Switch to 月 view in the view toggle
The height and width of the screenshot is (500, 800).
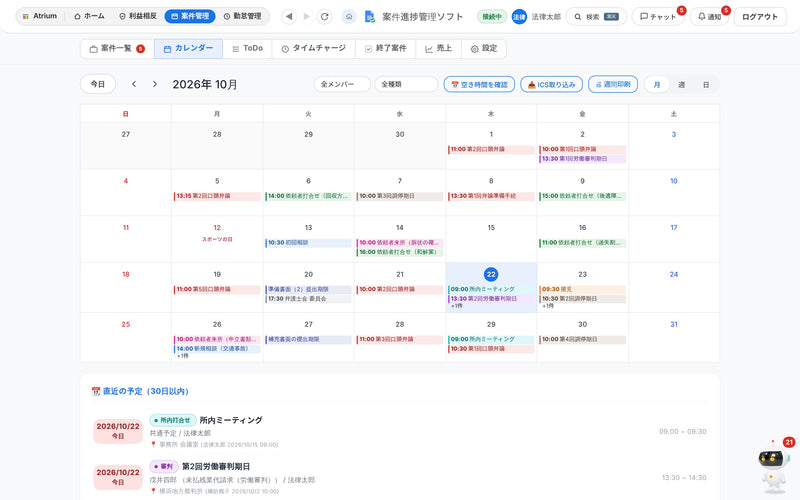[x=657, y=85]
